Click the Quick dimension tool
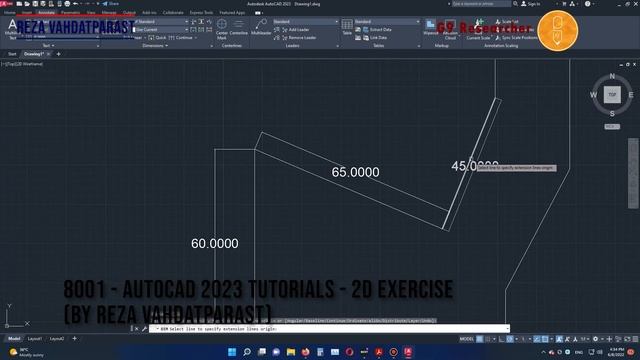640x360 pixels. 158,38
